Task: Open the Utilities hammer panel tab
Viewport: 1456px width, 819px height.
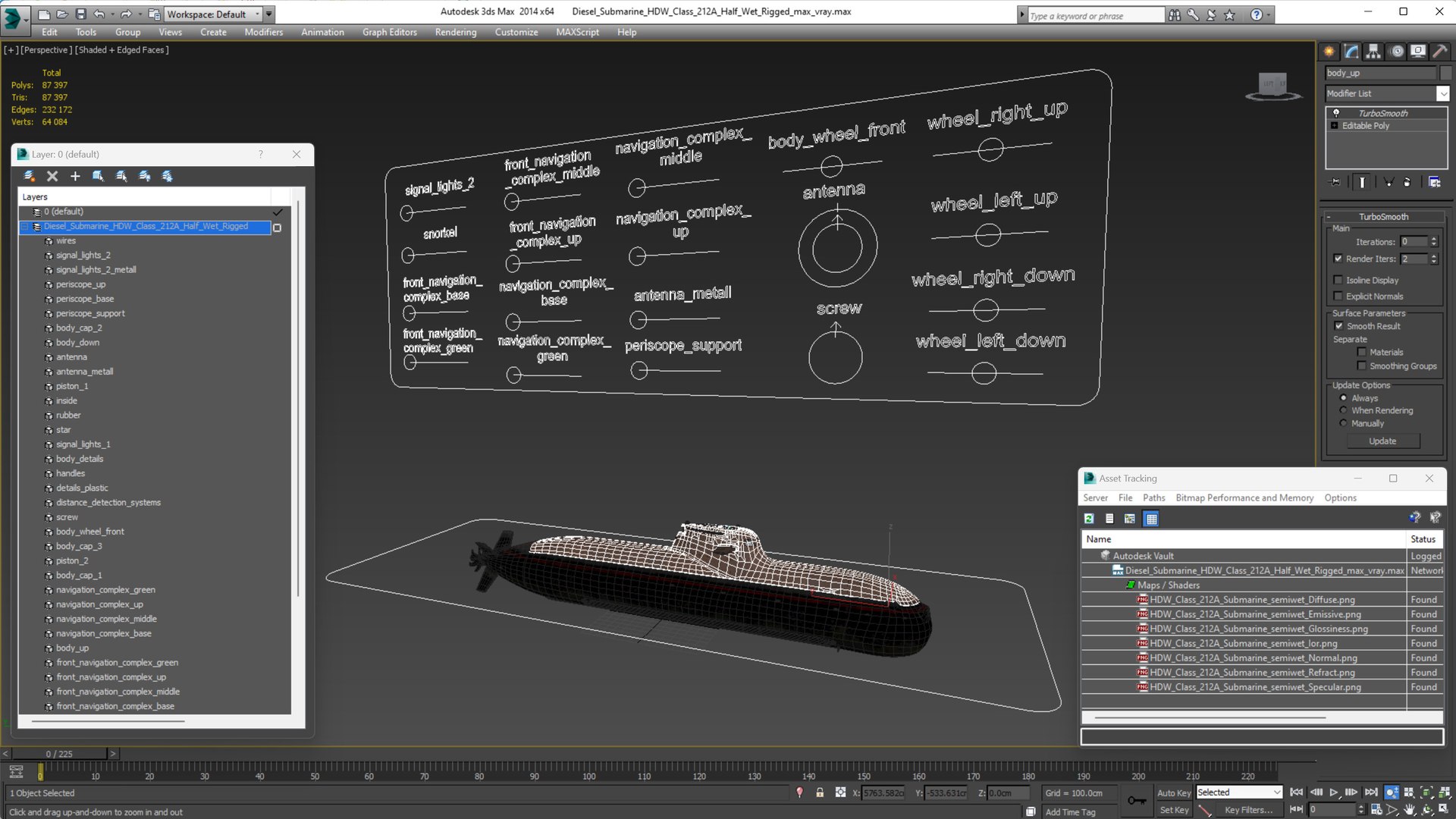Action: 1439,52
